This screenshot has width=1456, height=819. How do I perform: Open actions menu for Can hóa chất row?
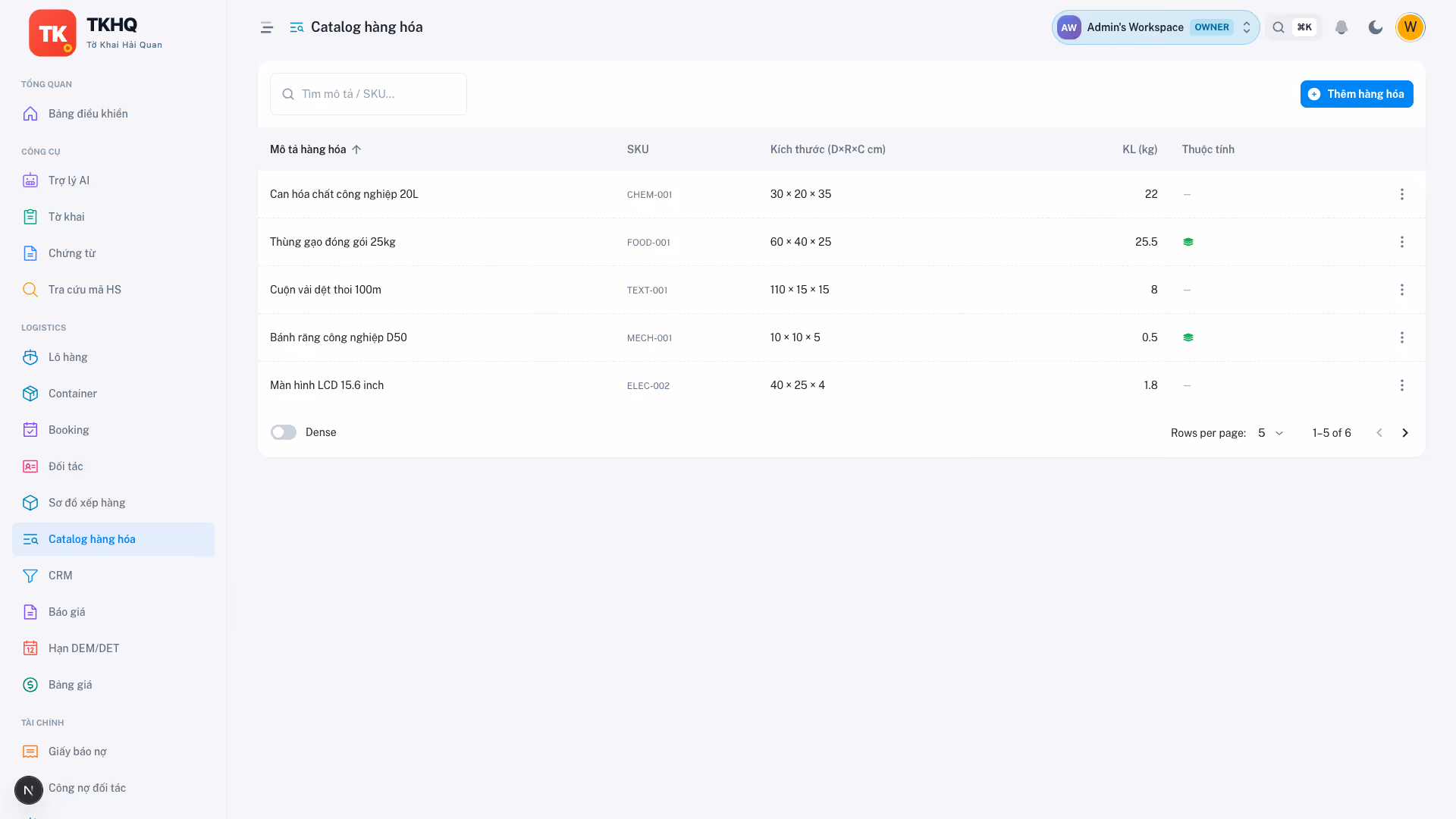[x=1402, y=194]
